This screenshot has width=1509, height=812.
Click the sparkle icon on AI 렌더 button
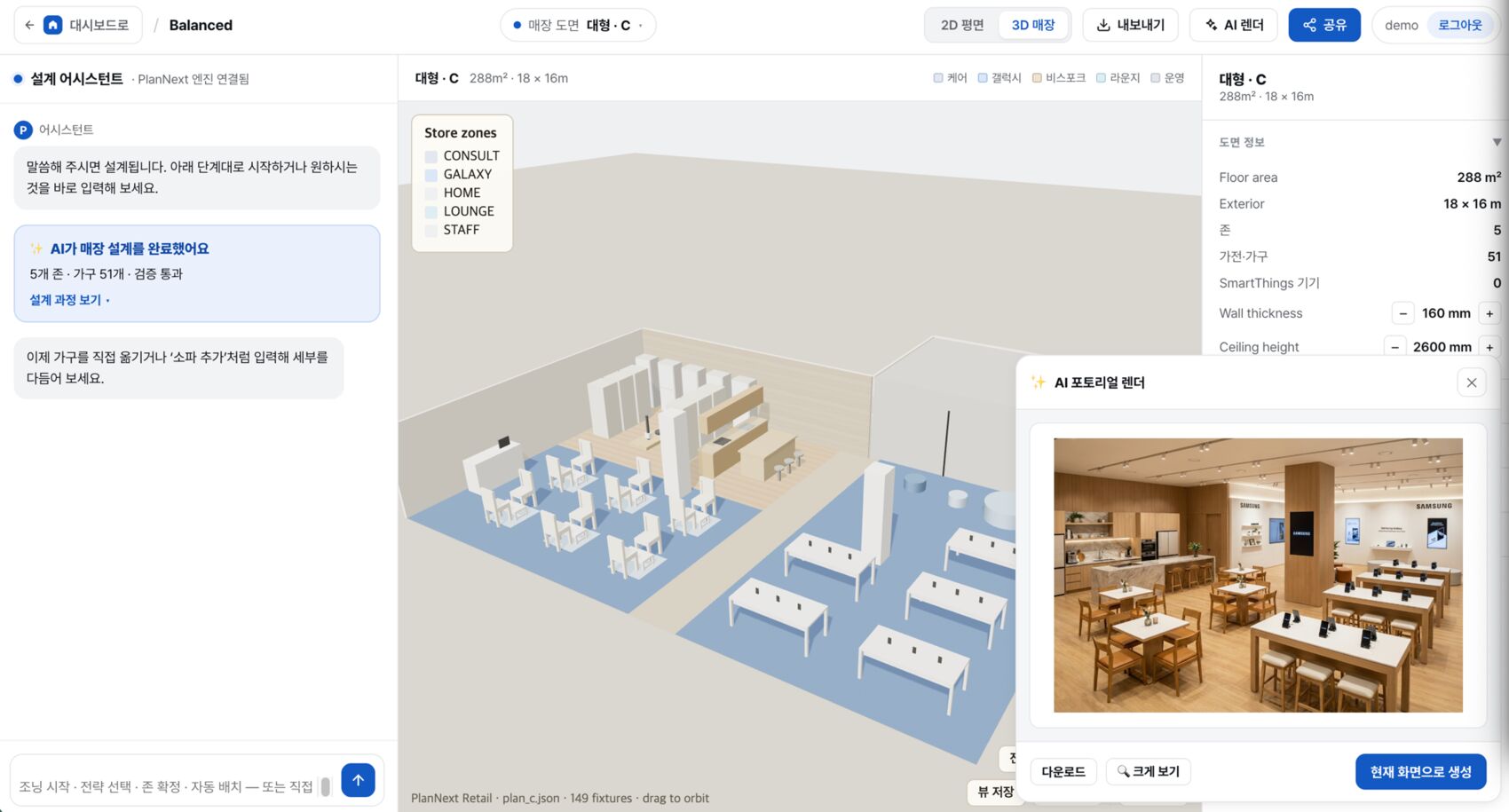(1211, 25)
